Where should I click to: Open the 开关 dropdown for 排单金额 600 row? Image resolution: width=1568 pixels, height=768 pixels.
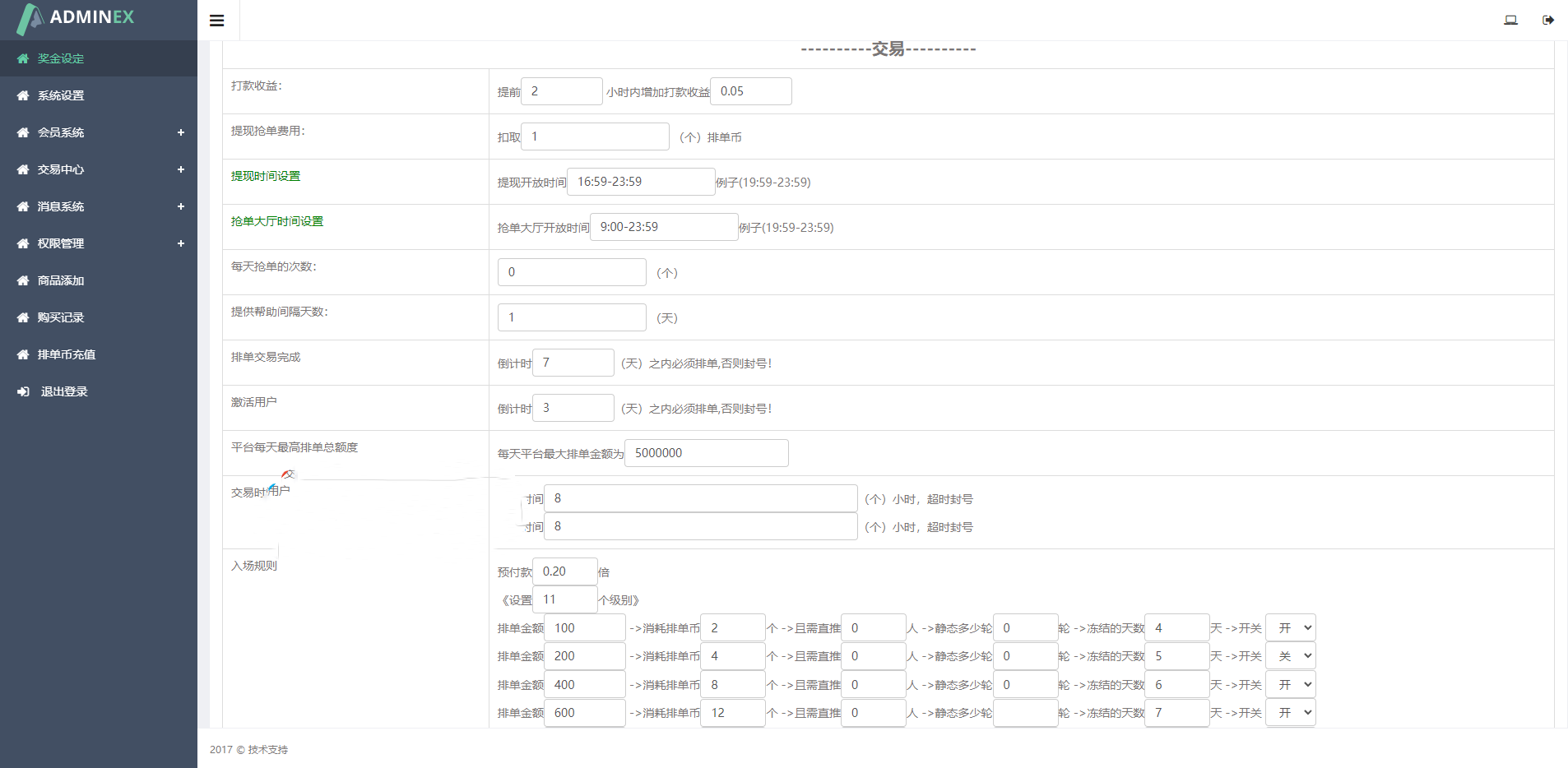point(1290,713)
